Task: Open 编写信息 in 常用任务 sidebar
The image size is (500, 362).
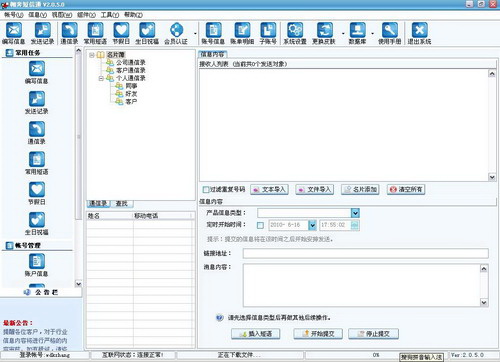Action: coord(37,73)
